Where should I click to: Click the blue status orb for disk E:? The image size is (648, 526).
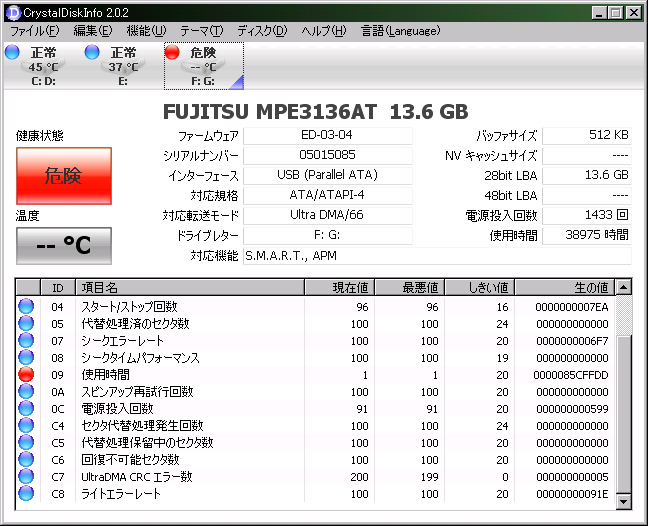coord(92,52)
